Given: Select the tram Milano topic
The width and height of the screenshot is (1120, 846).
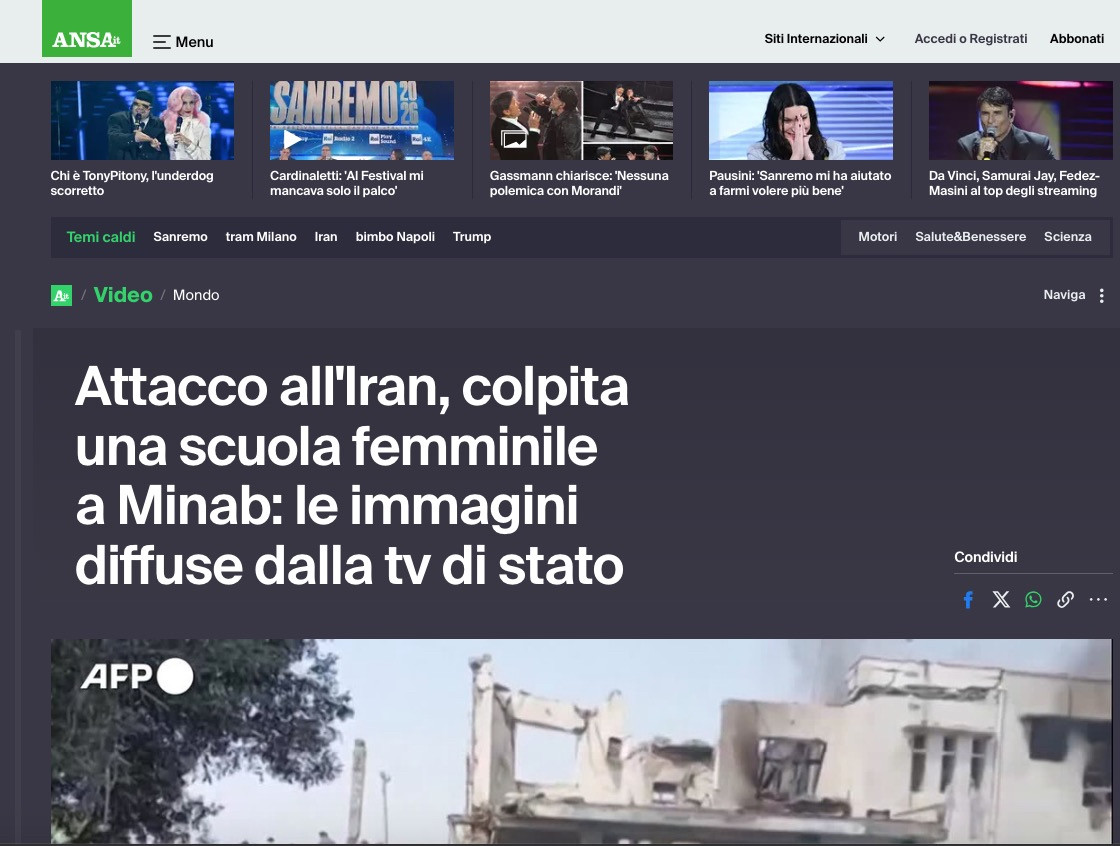Looking at the screenshot, I should (x=261, y=237).
